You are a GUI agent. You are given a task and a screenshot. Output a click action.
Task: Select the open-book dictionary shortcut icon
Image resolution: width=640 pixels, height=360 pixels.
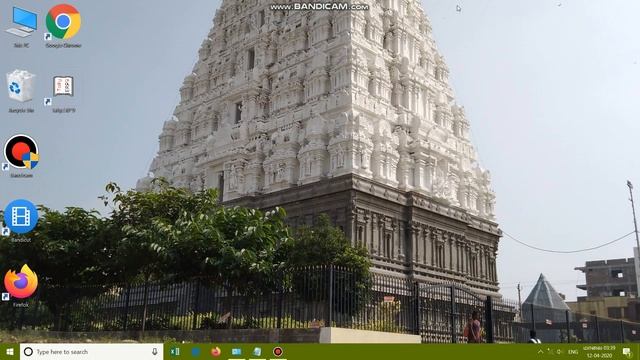(63, 93)
